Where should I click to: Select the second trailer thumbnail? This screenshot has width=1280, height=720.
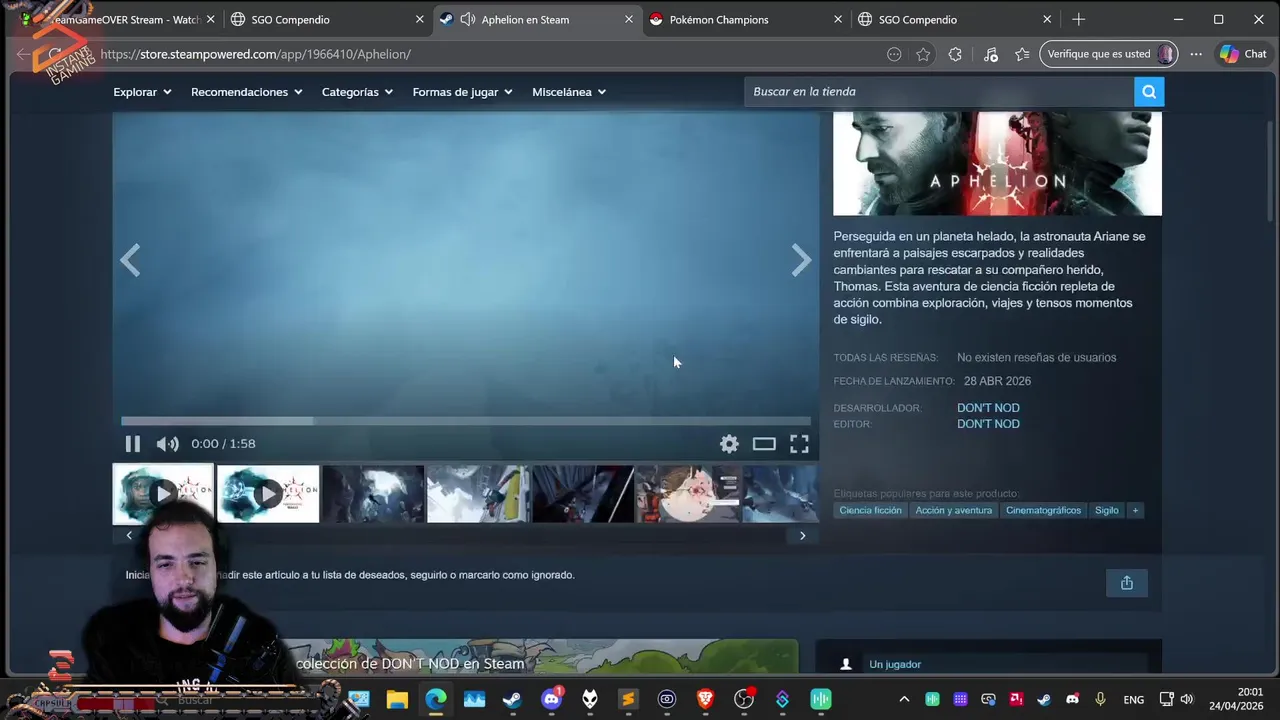[x=268, y=493]
